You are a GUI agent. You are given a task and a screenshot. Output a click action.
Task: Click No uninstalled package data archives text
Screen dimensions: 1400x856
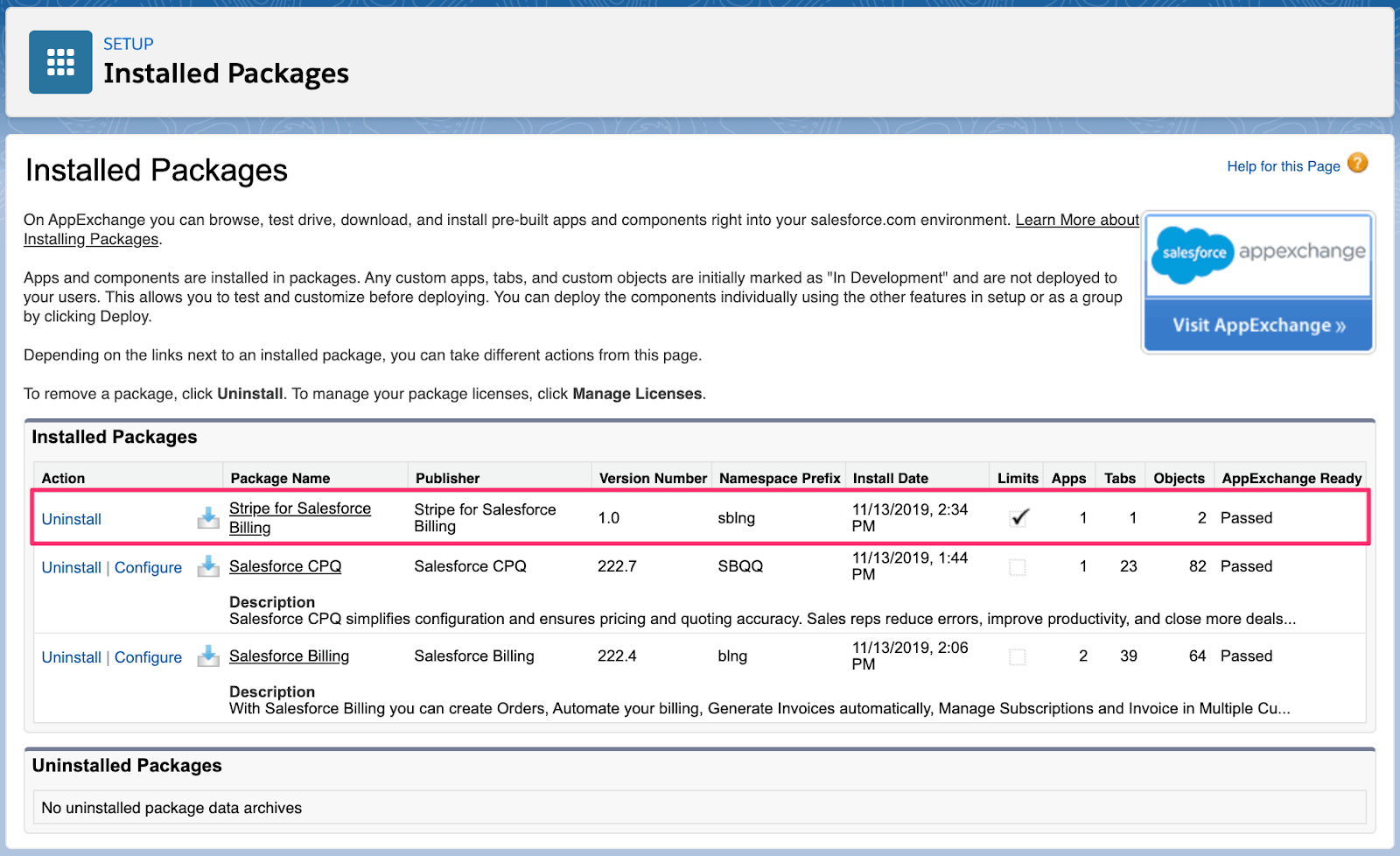pyautogui.click(x=171, y=808)
